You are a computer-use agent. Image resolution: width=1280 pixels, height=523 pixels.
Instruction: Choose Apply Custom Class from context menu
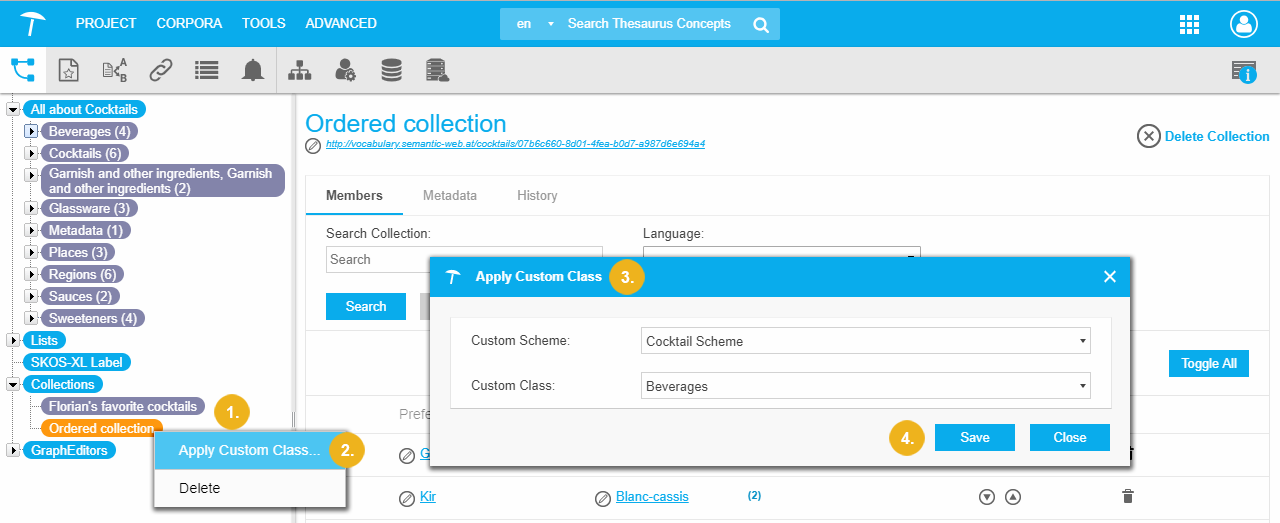(249, 450)
